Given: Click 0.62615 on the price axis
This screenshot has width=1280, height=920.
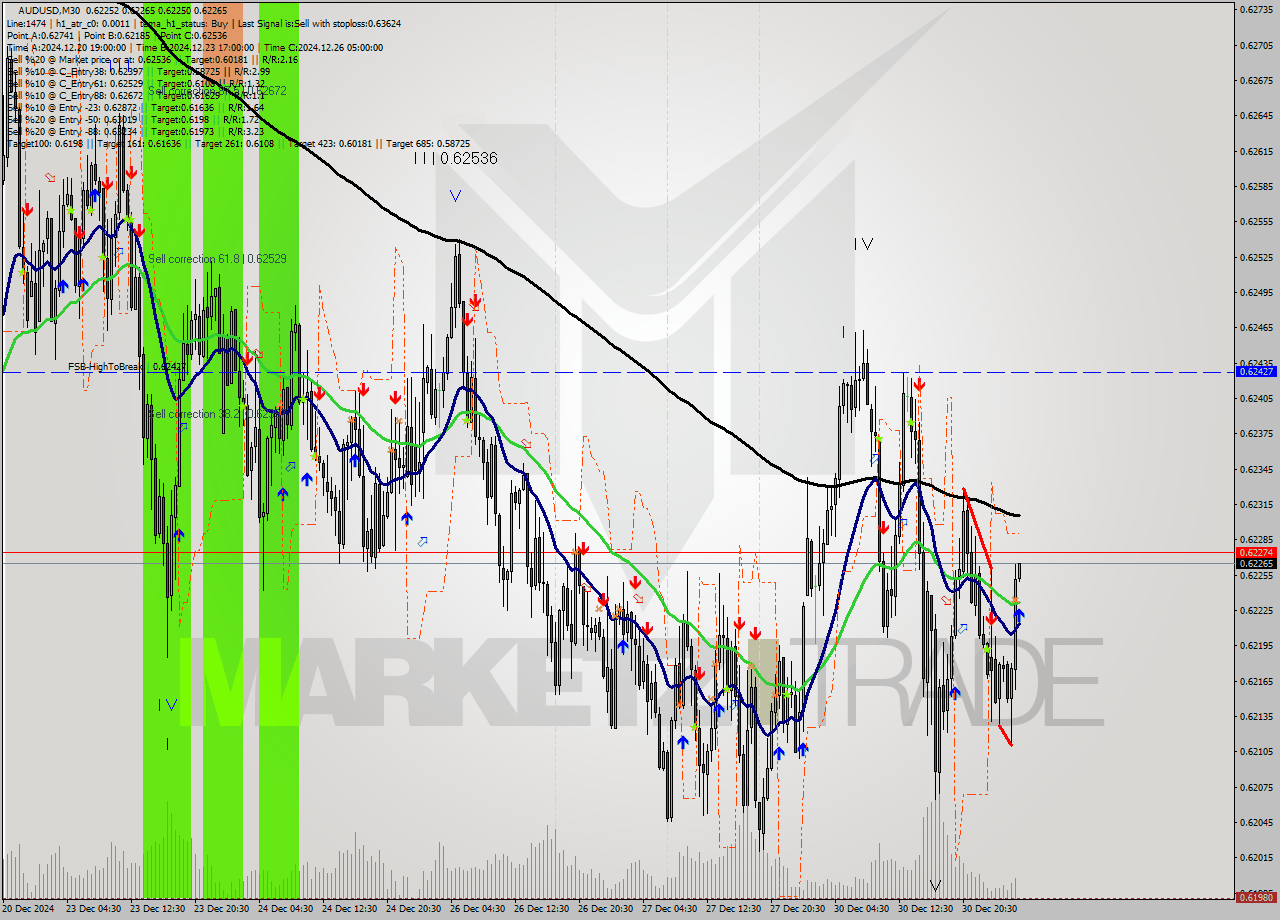Looking at the screenshot, I should (1256, 151).
